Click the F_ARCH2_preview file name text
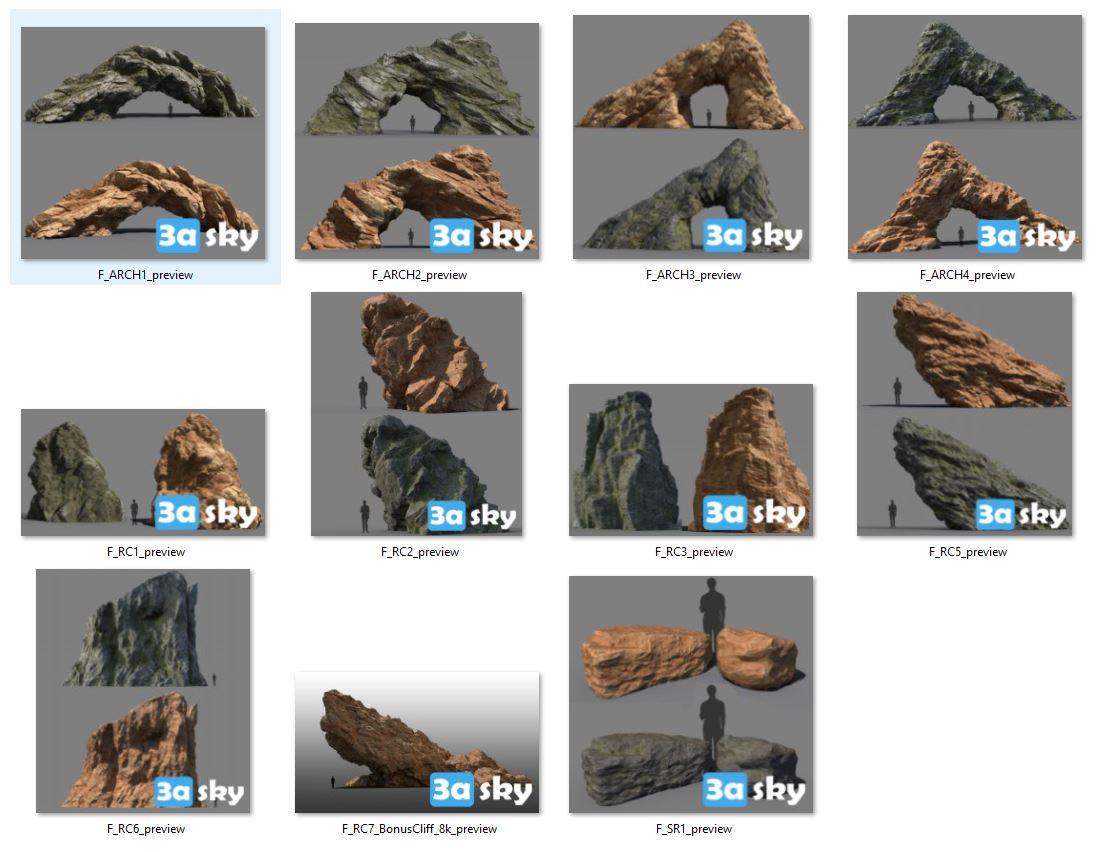The image size is (1097, 852). (419, 275)
